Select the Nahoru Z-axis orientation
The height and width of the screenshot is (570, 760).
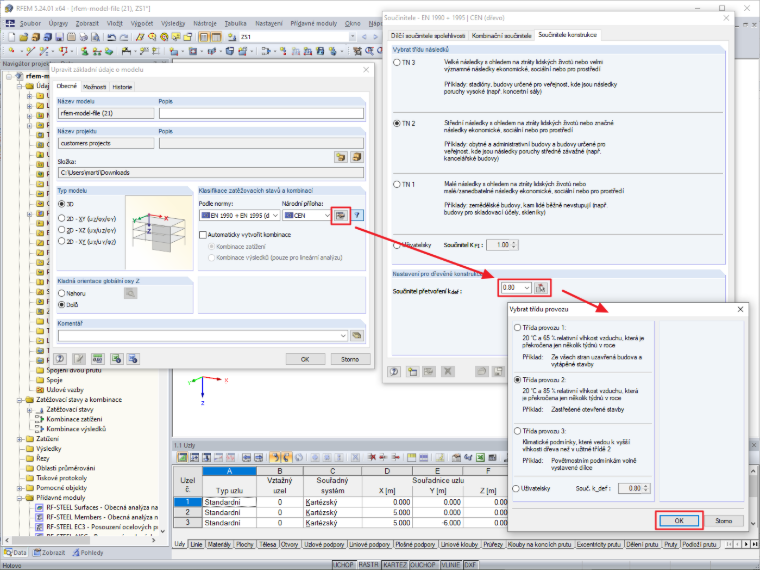click(62, 293)
